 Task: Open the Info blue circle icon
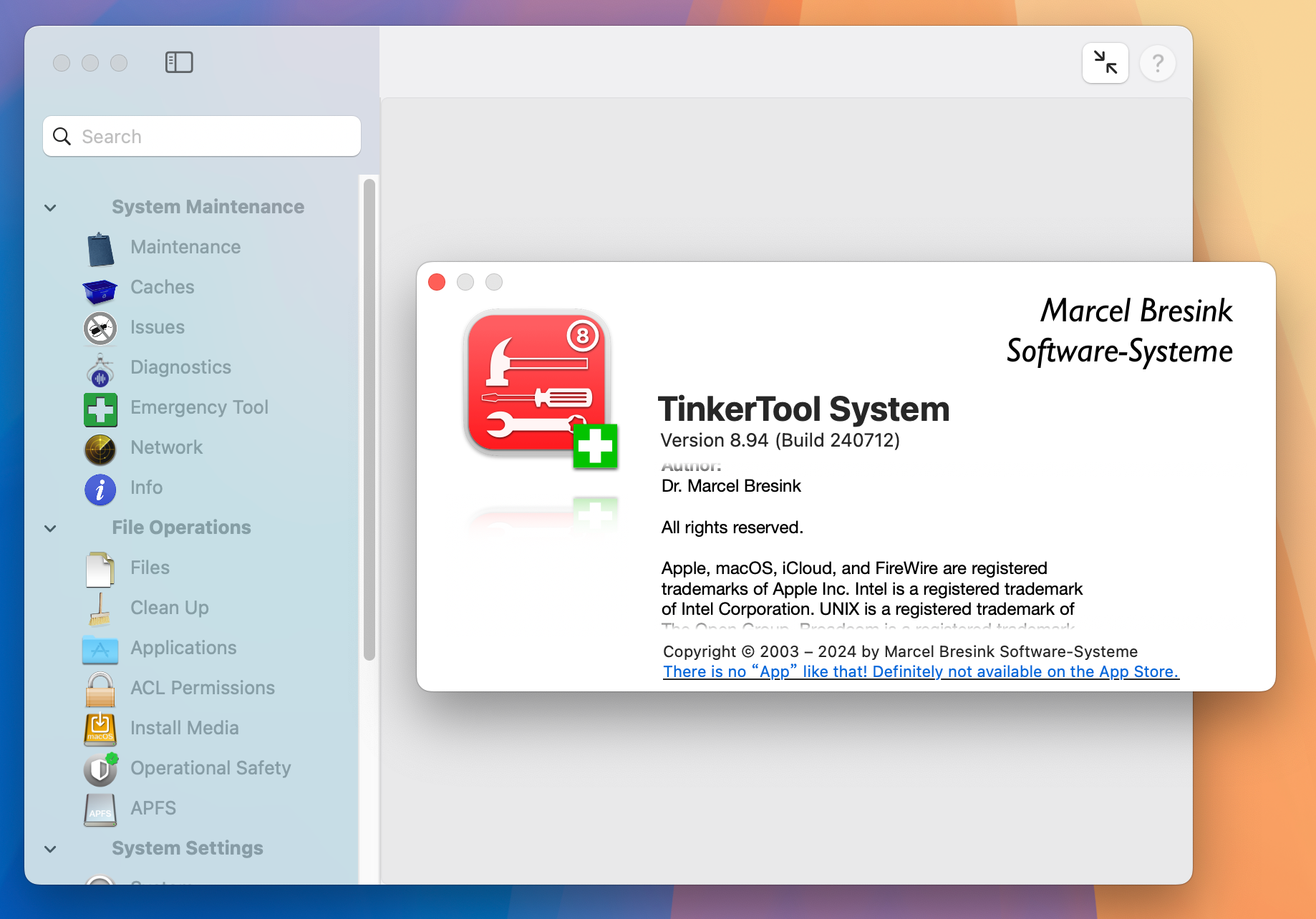pyautogui.click(x=100, y=489)
